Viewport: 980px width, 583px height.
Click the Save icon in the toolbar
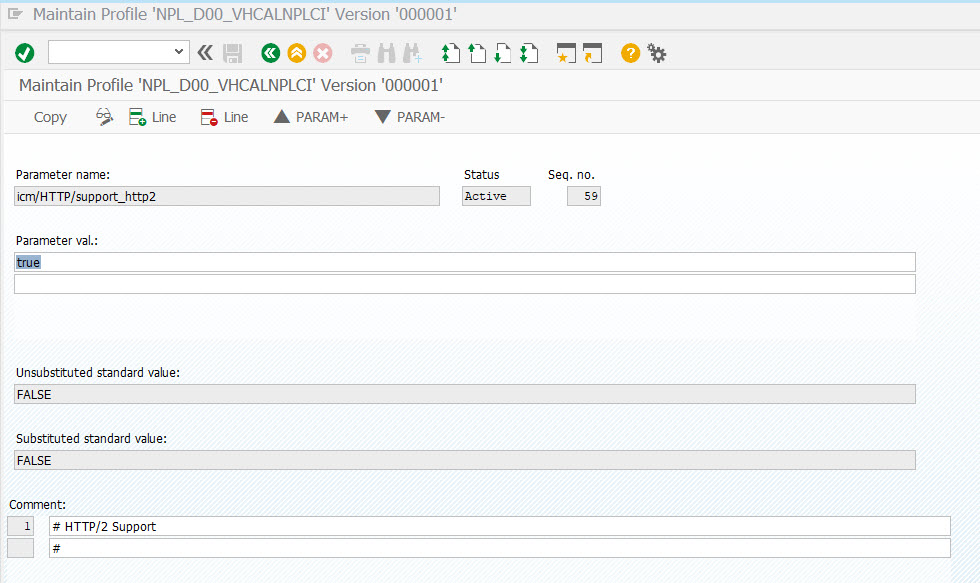pyautogui.click(x=233, y=52)
